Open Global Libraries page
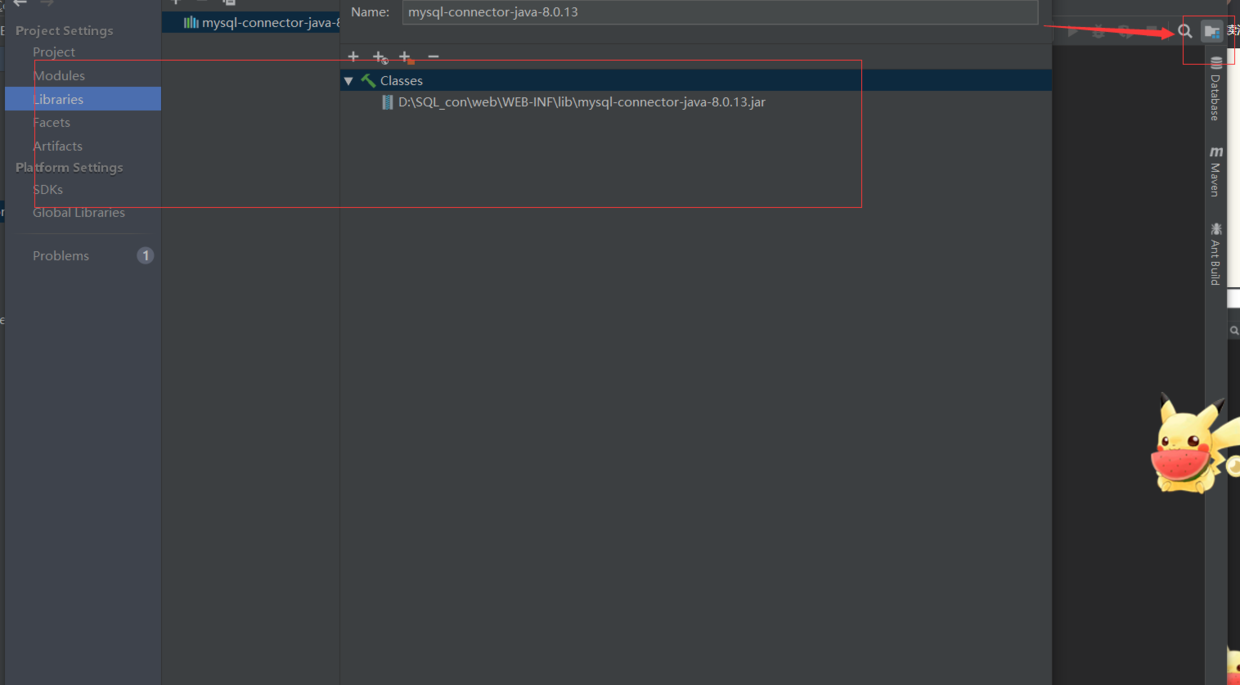Viewport: 1240px width, 685px height. pos(79,212)
